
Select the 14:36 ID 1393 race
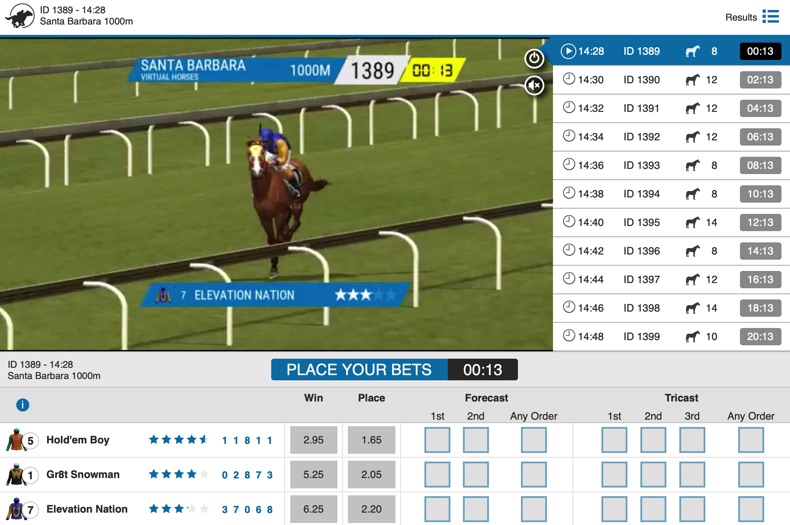pos(671,165)
